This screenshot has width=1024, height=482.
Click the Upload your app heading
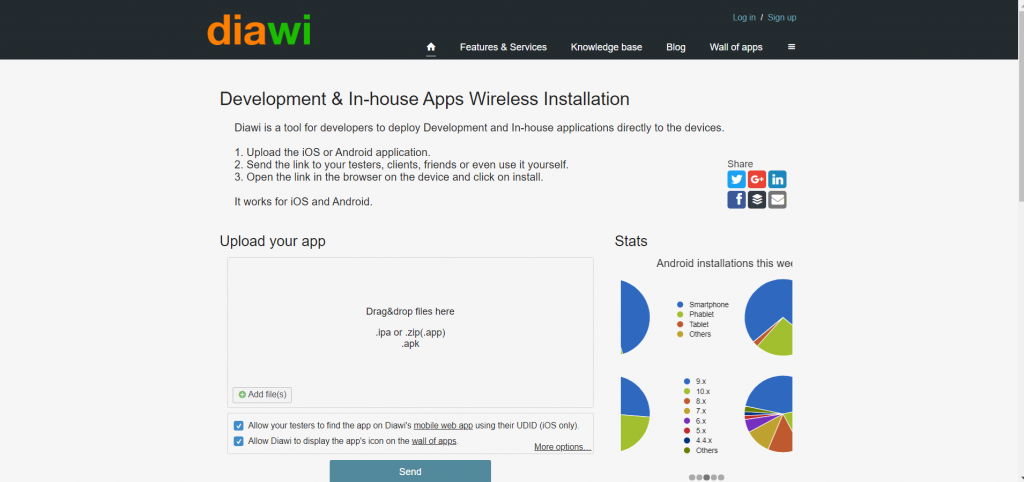(272, 241)
